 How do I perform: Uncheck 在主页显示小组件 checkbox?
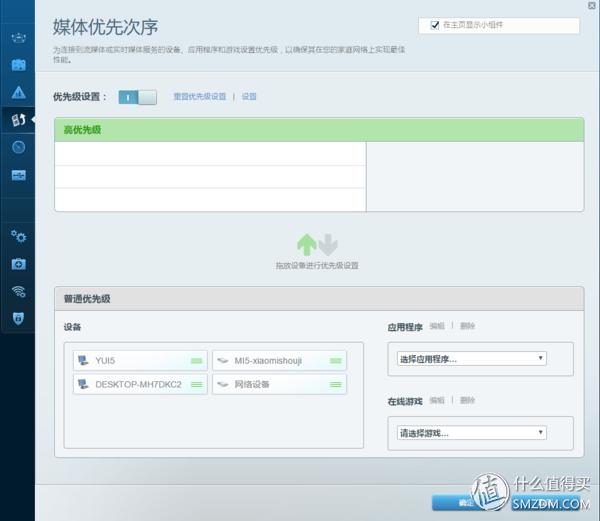point(435,25)
